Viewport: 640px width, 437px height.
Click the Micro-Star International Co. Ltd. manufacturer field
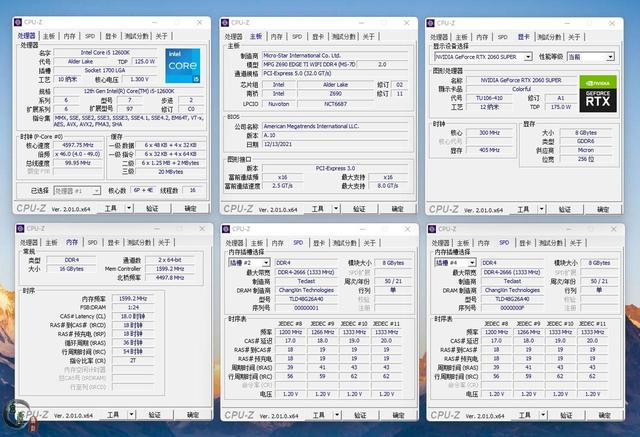(x=335, y=55)
